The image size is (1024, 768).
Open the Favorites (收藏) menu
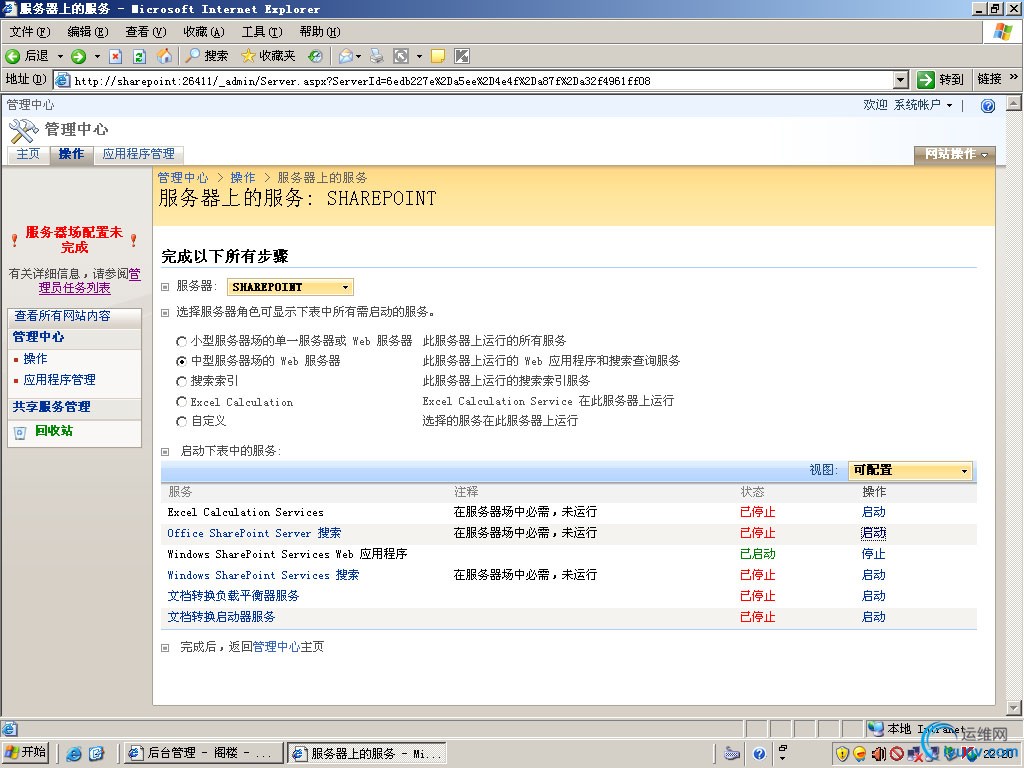click(x=204, y=31)
